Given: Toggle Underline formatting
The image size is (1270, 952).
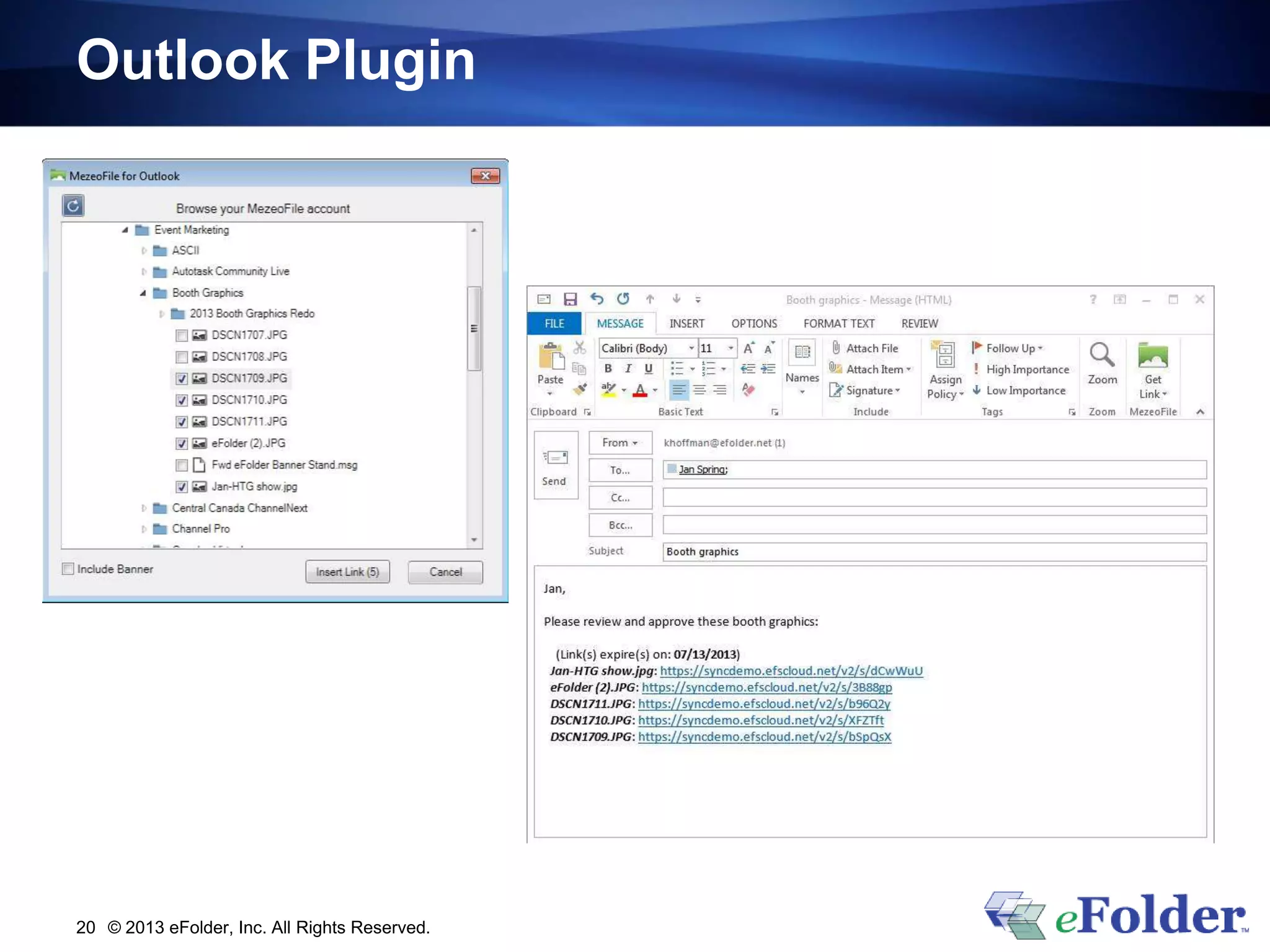Looking at the screenshot, I should (x=648, y=369).
